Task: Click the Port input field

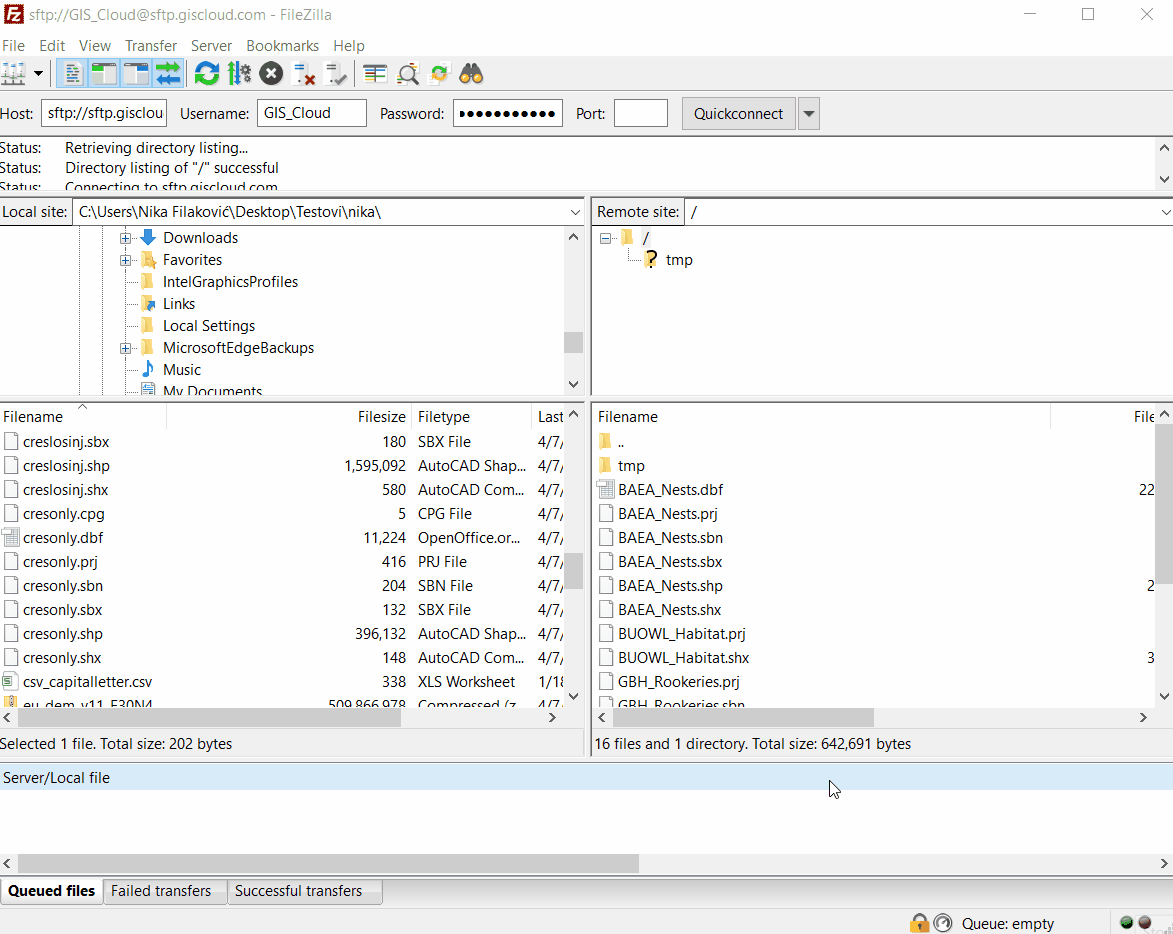Action: pyautogui.click(x=641, y=113)
